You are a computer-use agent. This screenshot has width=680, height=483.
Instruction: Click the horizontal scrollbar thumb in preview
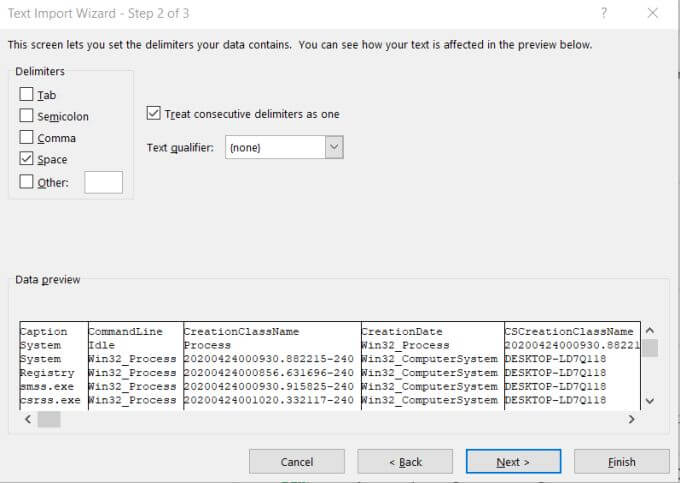[x=49, y=420]
